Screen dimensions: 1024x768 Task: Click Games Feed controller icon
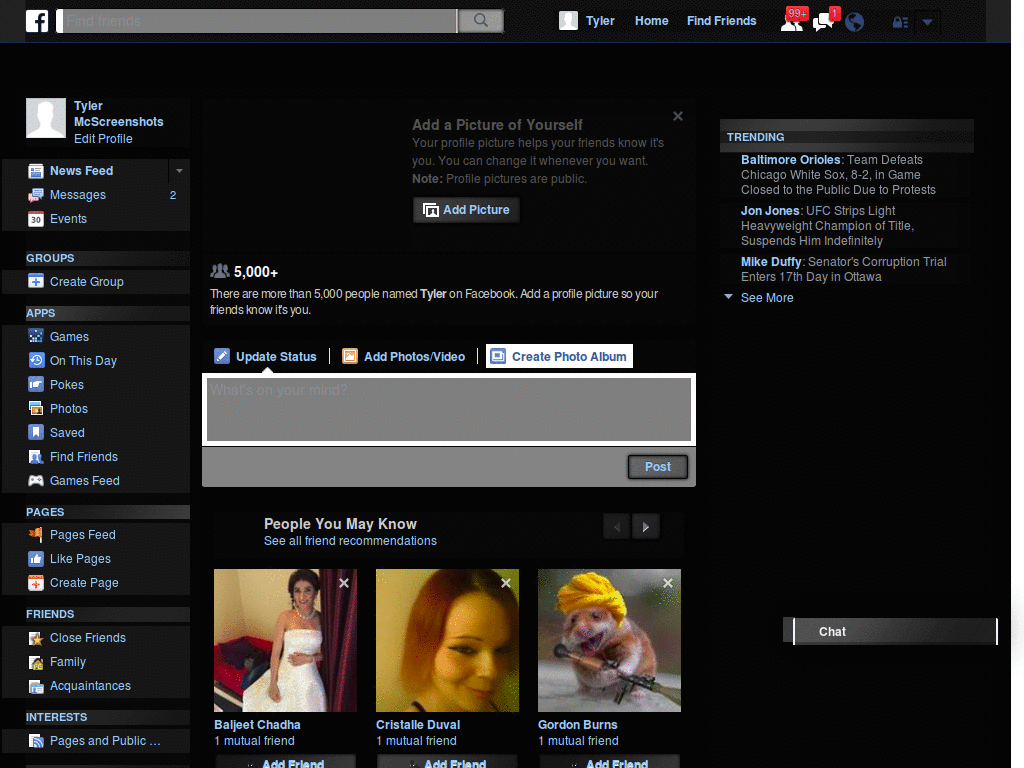tap(36, 481)
